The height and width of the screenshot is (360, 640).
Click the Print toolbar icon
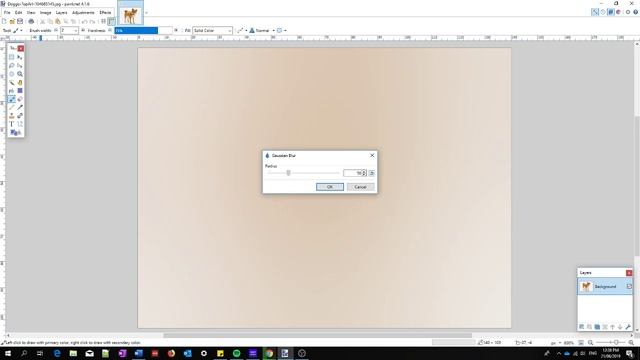click(x=31, y=21)
